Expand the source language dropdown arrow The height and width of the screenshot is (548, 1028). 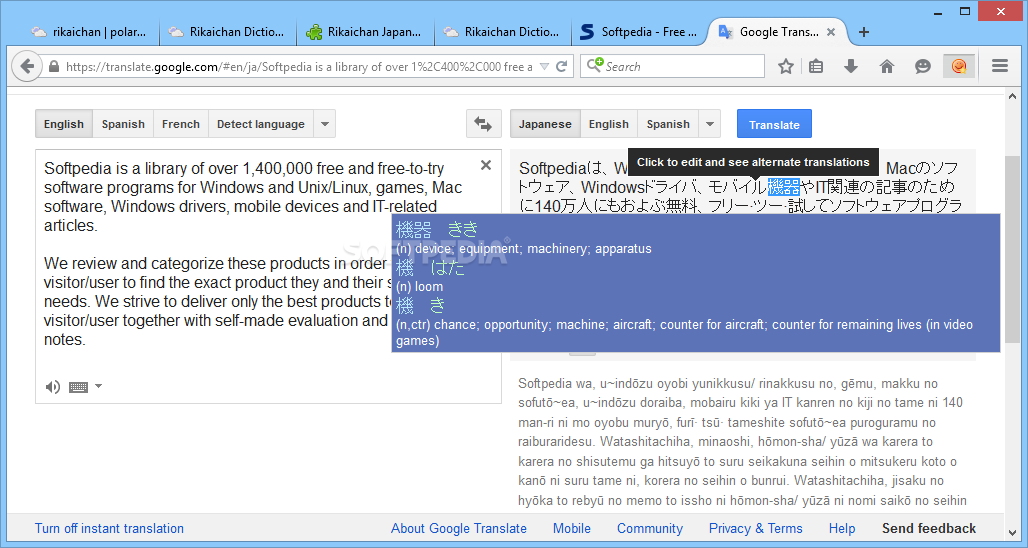click(325, 124)
